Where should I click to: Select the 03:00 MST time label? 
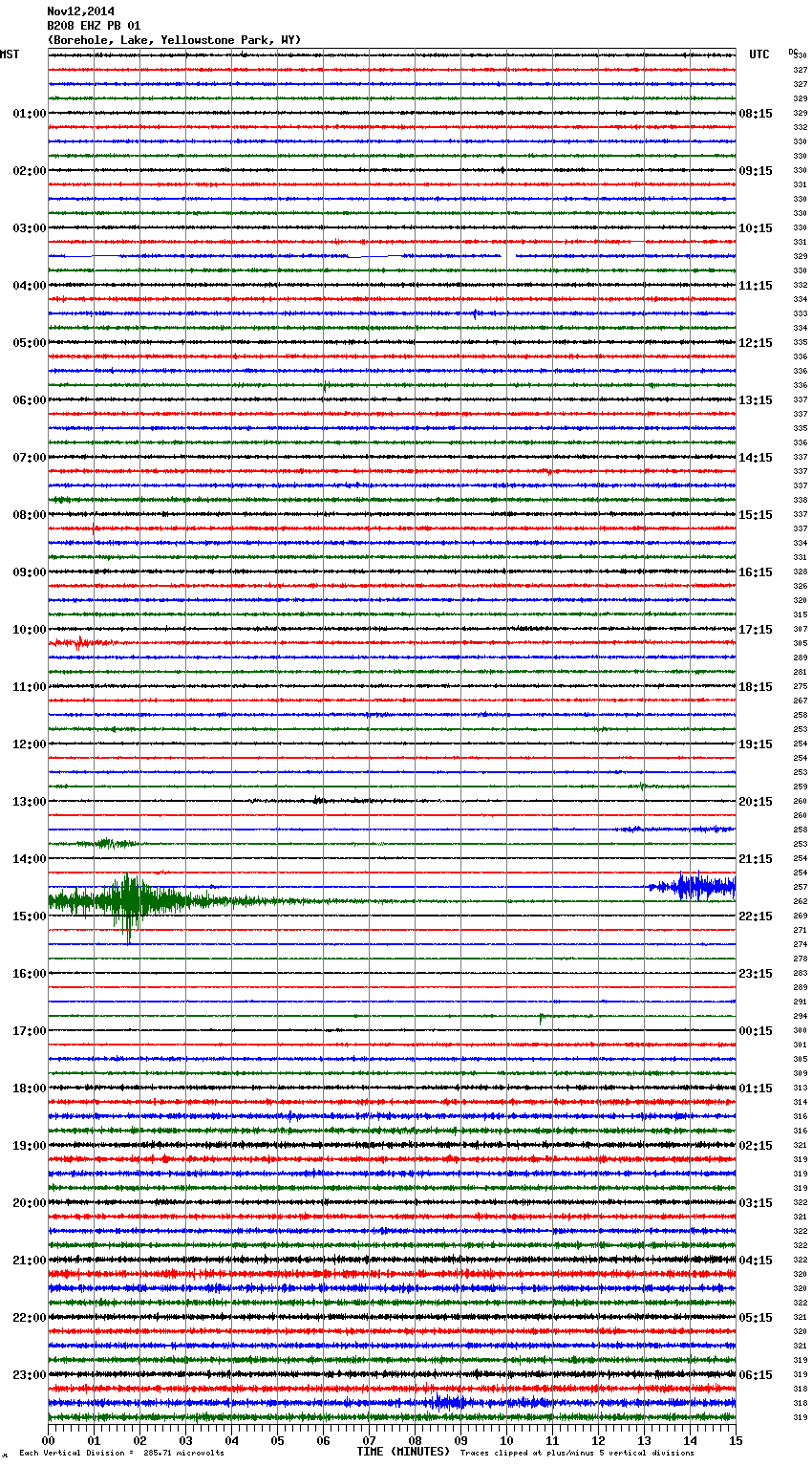[30, 228]
